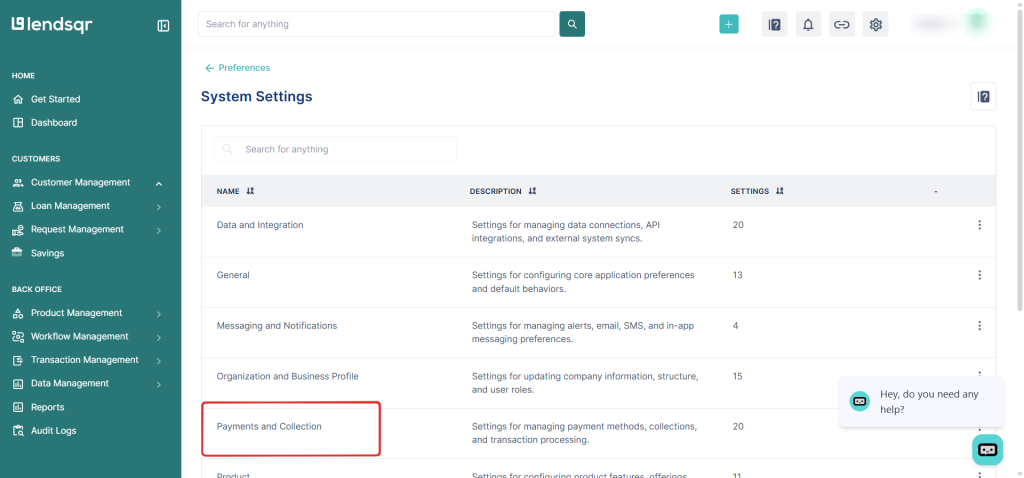Image resolution: width=1024 pixels, height=478 pixels.
Task: Click the link chain icon in header
Action: tap(842, 25)
